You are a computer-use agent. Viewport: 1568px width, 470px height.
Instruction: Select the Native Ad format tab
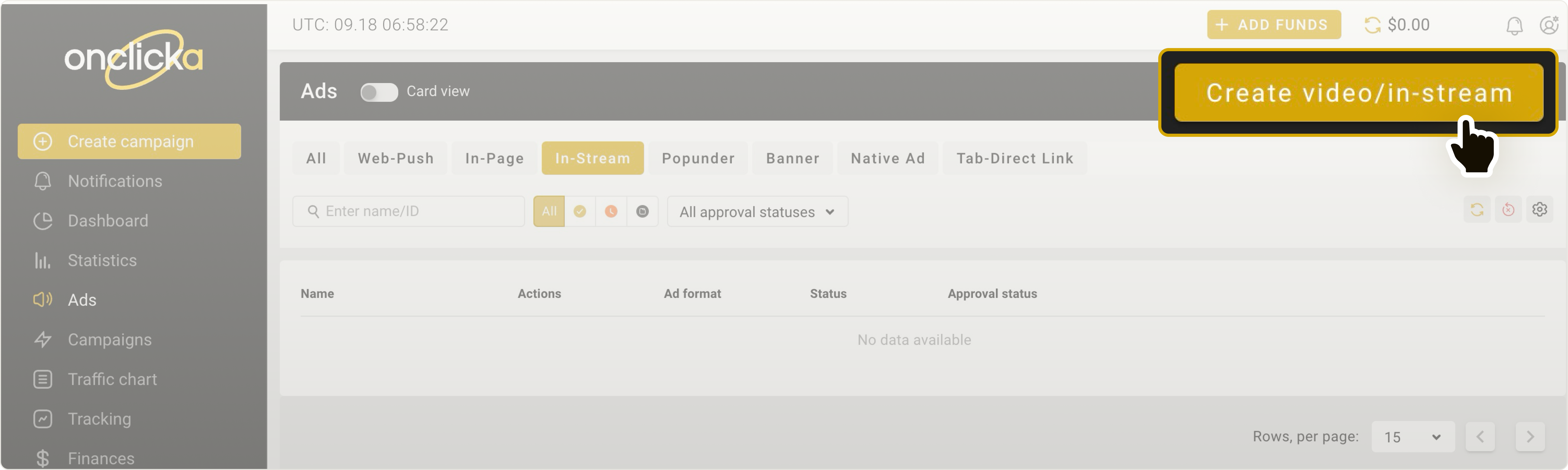coord(887,158)
